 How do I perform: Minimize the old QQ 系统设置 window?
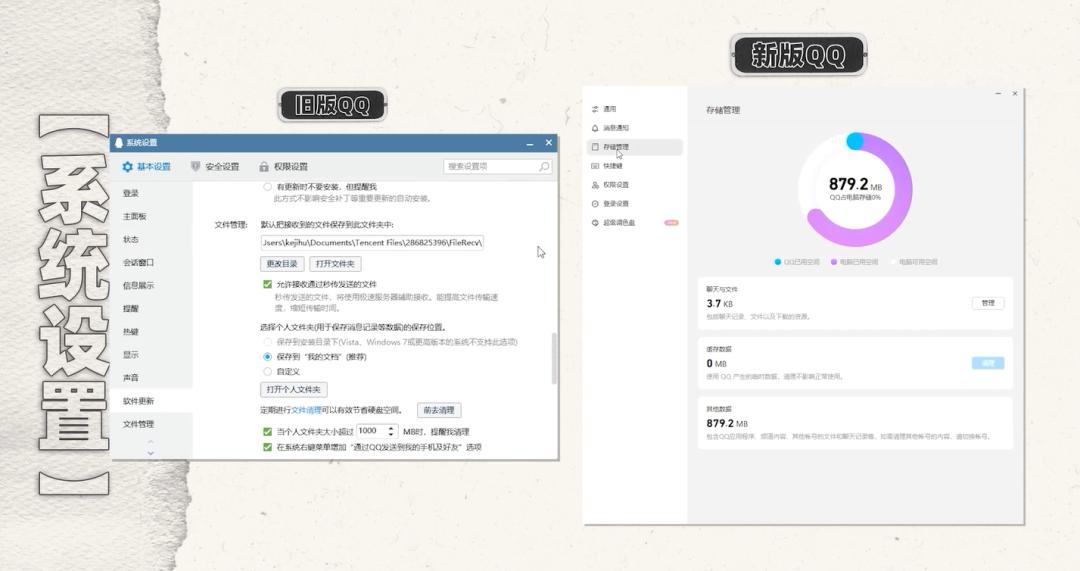pyautogui.click(x=530, y=143)
